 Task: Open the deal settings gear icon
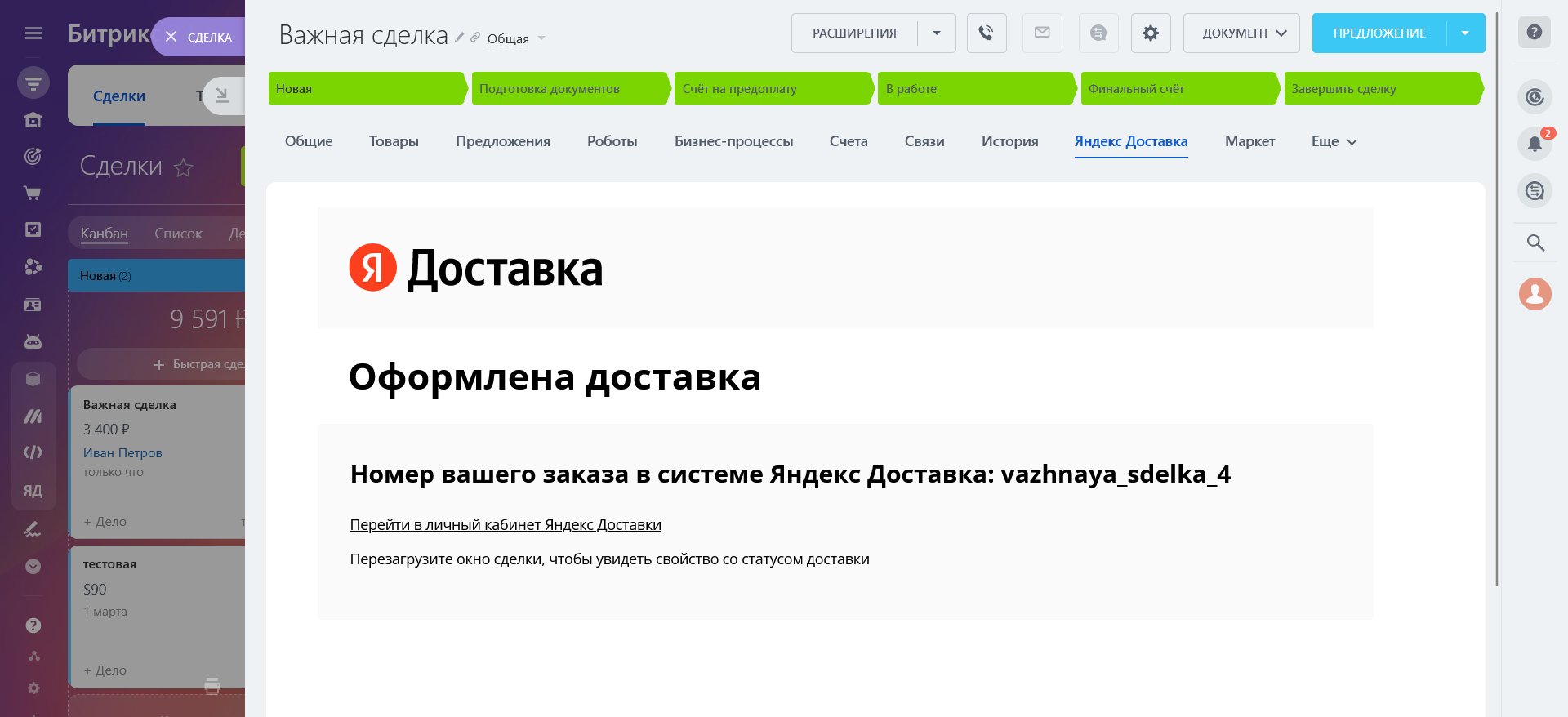pos(1150,33)
